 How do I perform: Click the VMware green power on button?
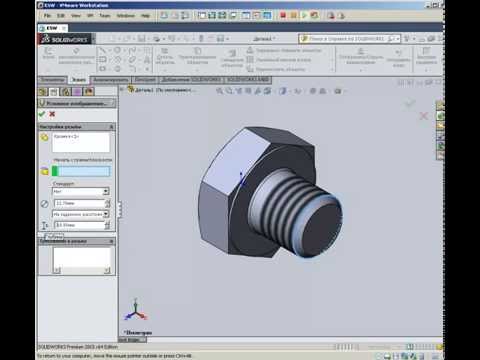[304, 15]
